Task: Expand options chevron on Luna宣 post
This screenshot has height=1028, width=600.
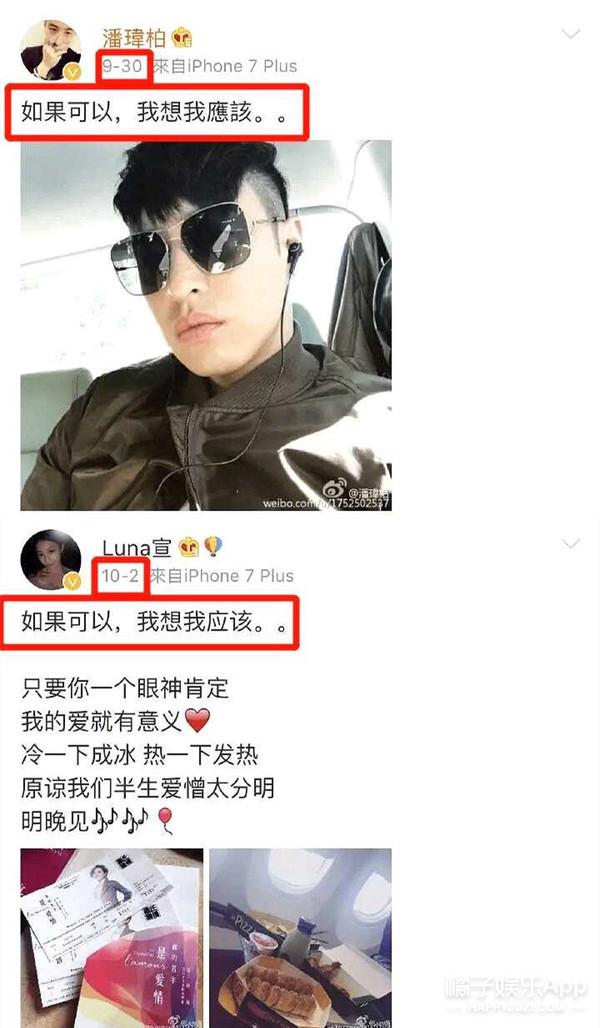Action: (x=570, y=544)
